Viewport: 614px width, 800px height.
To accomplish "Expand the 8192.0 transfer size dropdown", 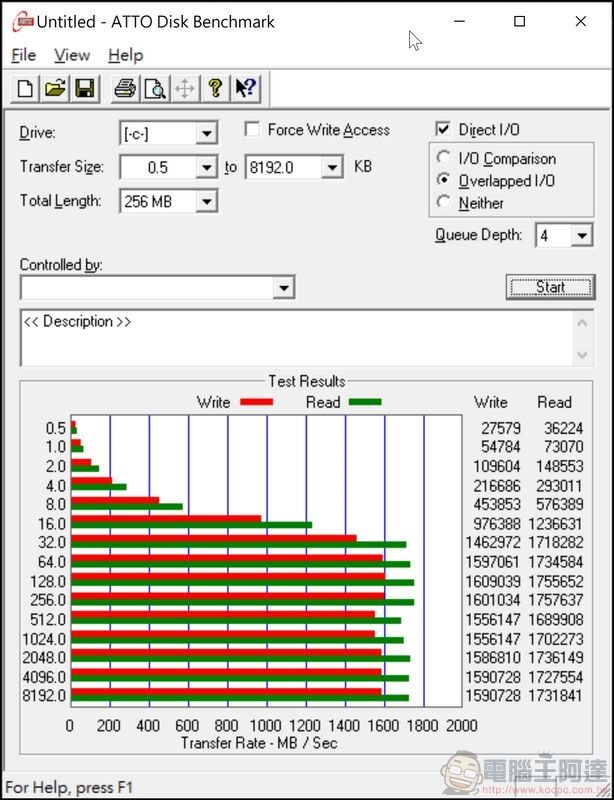I will click(x=332, y=167).
